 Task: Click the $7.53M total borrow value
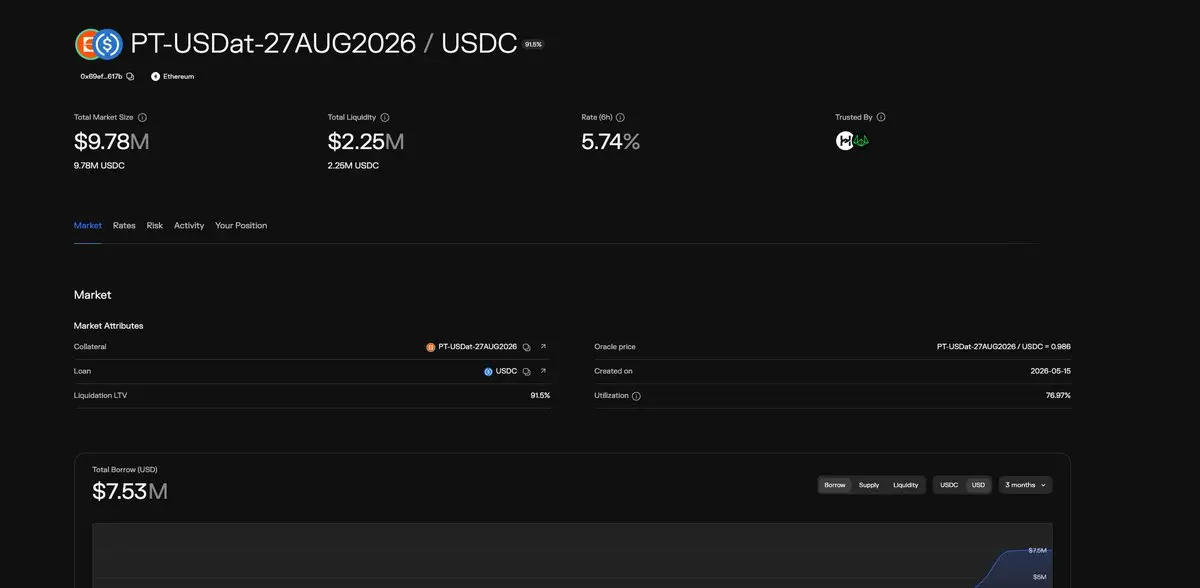130,491
